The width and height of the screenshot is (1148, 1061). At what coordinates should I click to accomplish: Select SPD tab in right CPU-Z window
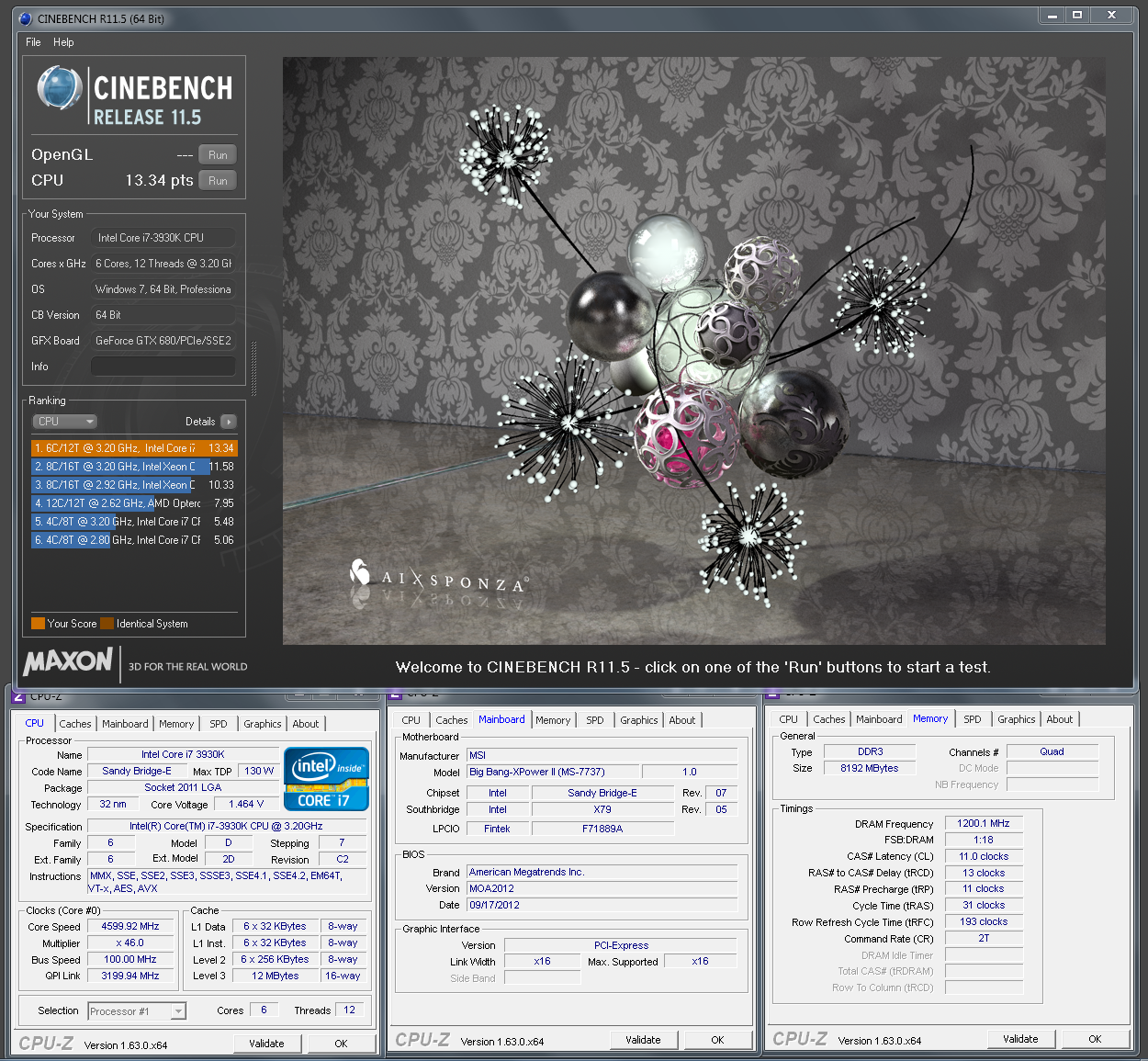(973, 719)
